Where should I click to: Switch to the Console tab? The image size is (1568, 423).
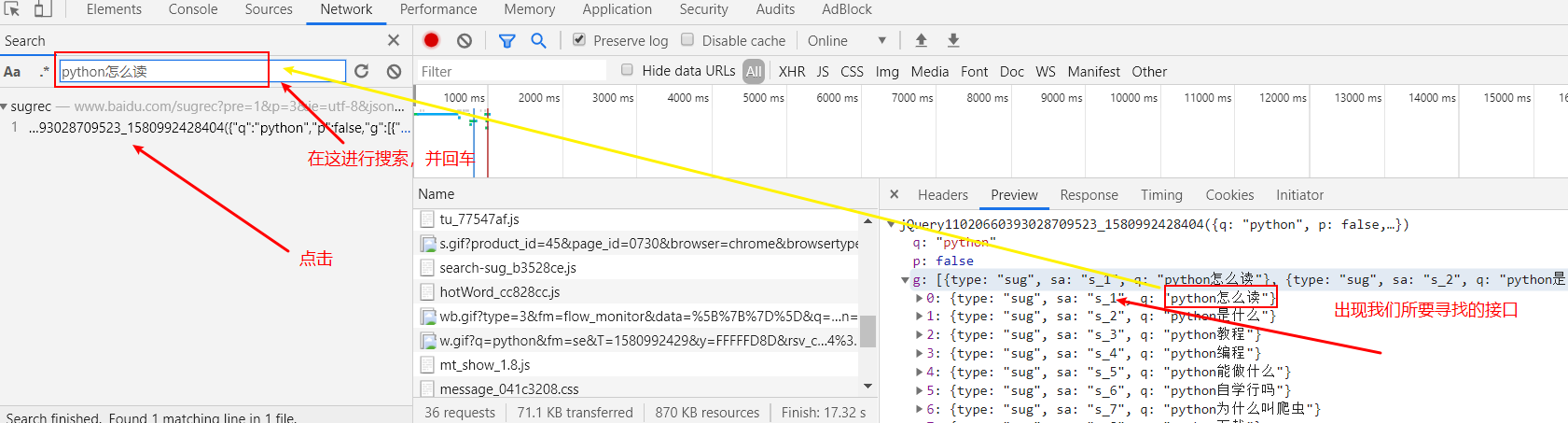[193, 9]
